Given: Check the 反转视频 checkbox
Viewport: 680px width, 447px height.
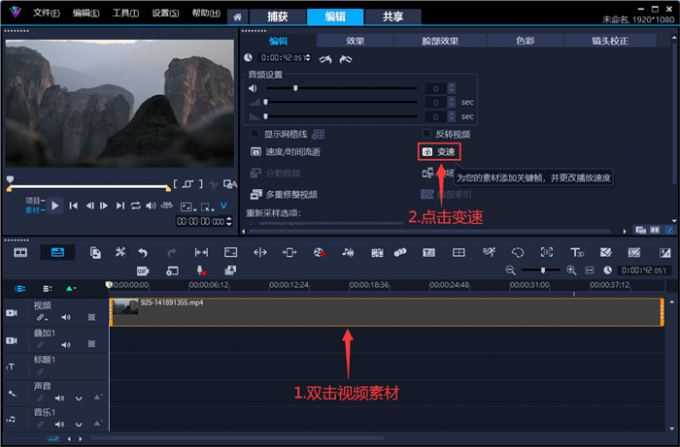Looking at the screenshot, I should (427, 134).
